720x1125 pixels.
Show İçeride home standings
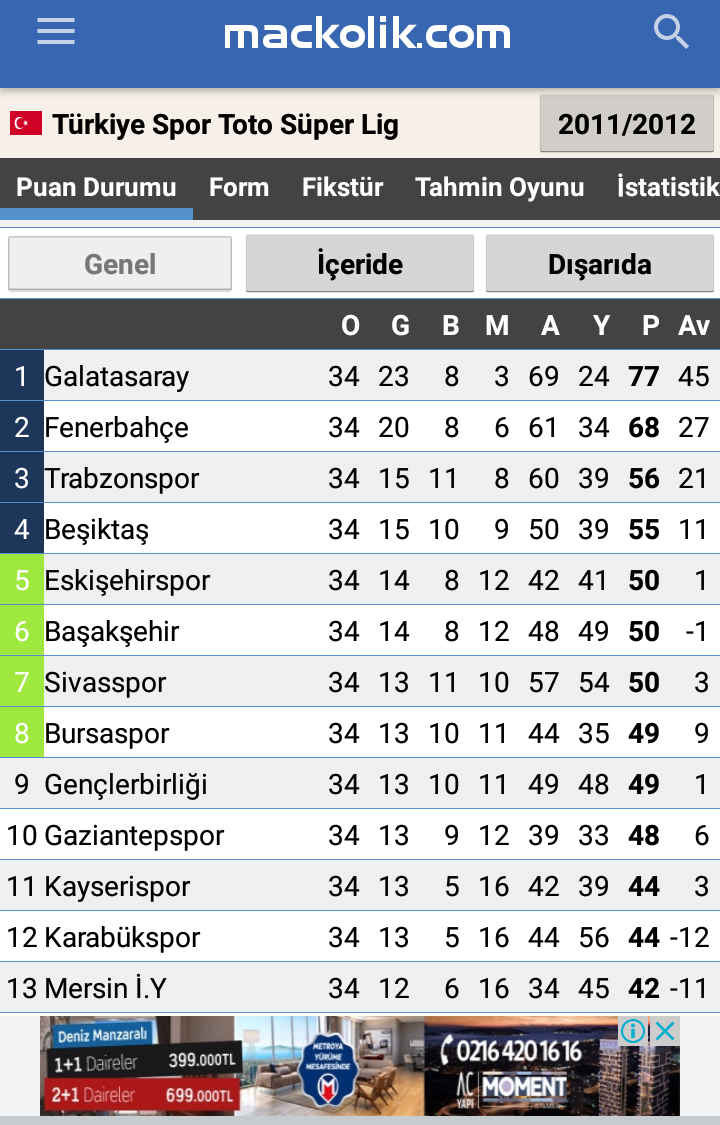tap(360, 264)
